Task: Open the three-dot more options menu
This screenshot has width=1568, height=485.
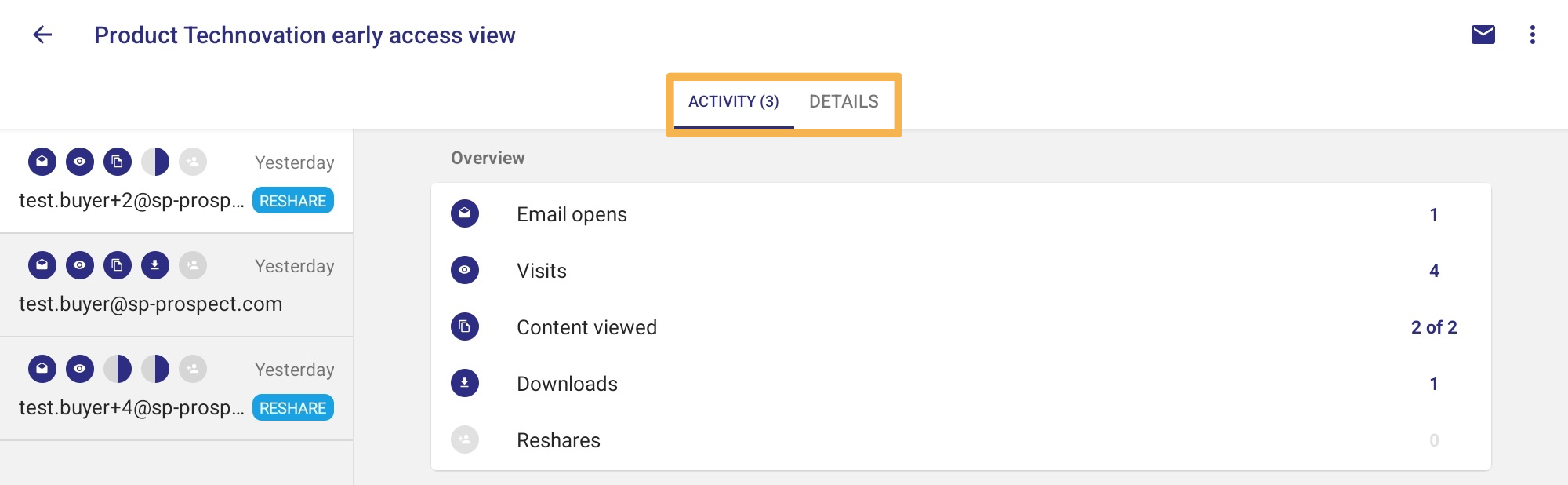Action: 1532,35
